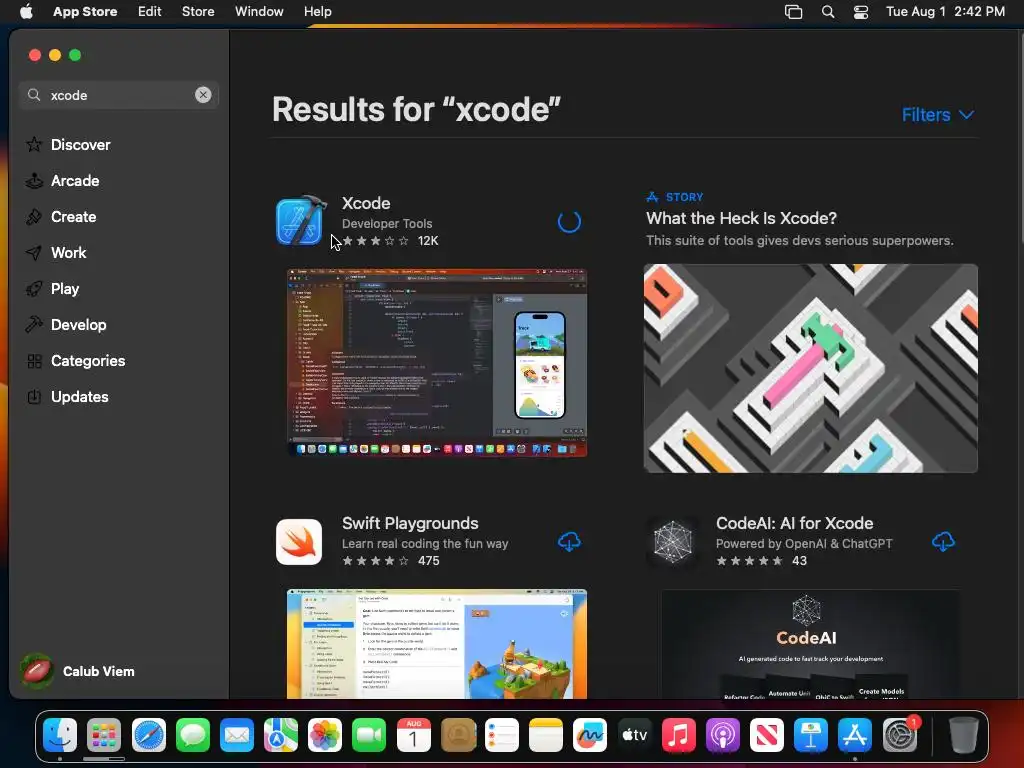
Task: Click the Xcode download progress spinner
Action: 569,222
